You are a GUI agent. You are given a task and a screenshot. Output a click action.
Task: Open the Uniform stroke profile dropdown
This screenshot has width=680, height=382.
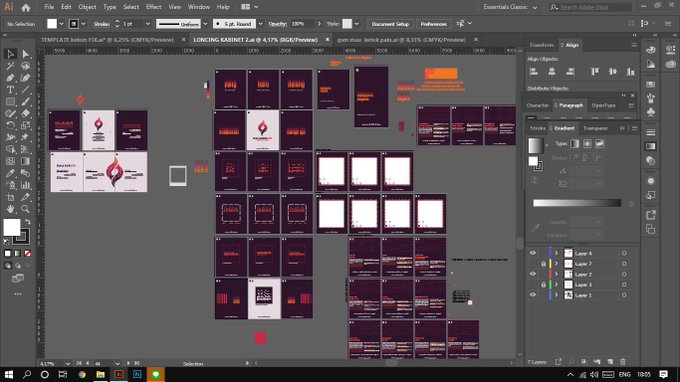pos(205,24)
